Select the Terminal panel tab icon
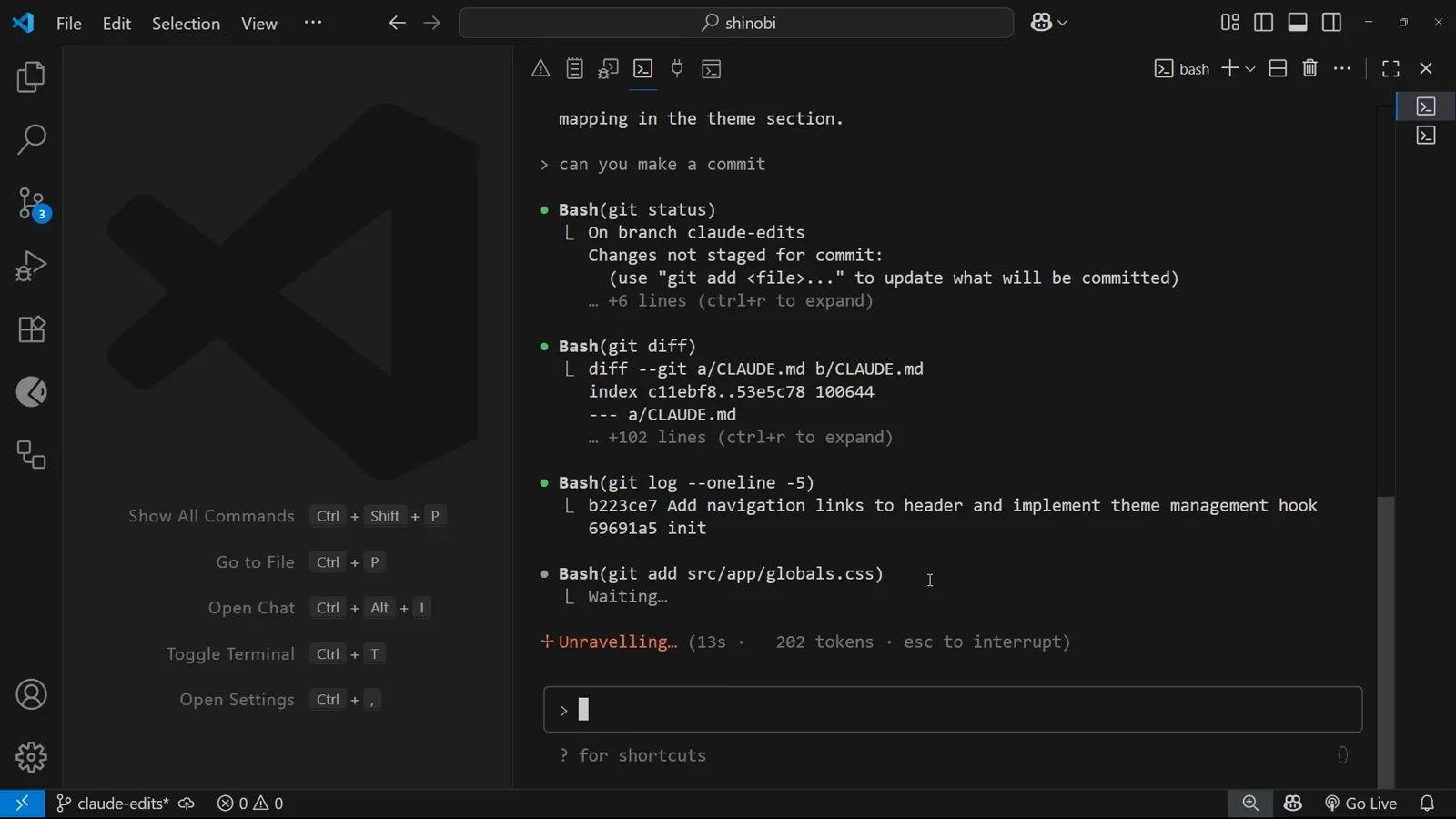This screenshot has width=1456, height=819. [642, 68]
